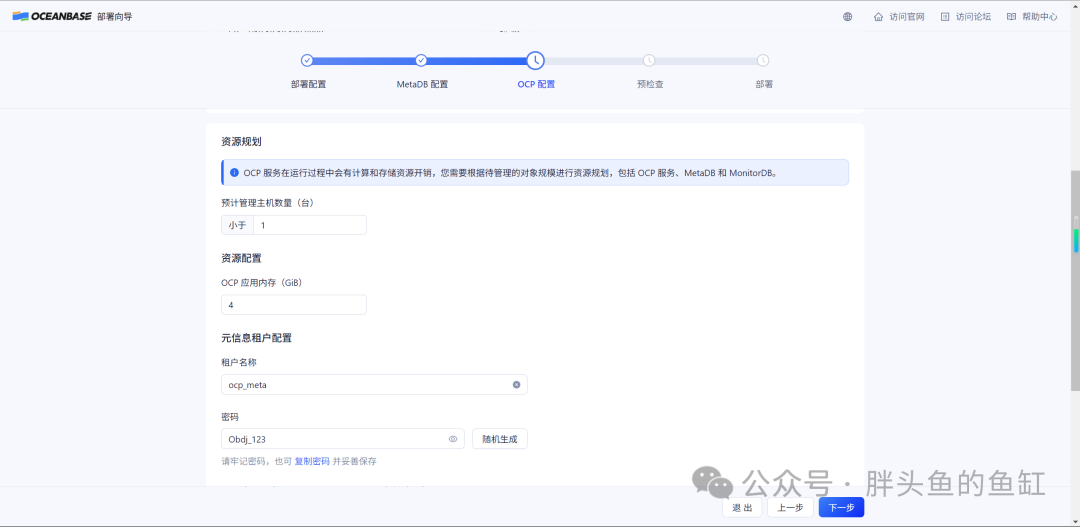The image size is (1080, 527).
Task: Open the 访问官网 link
Action: [x=907, y=17]
